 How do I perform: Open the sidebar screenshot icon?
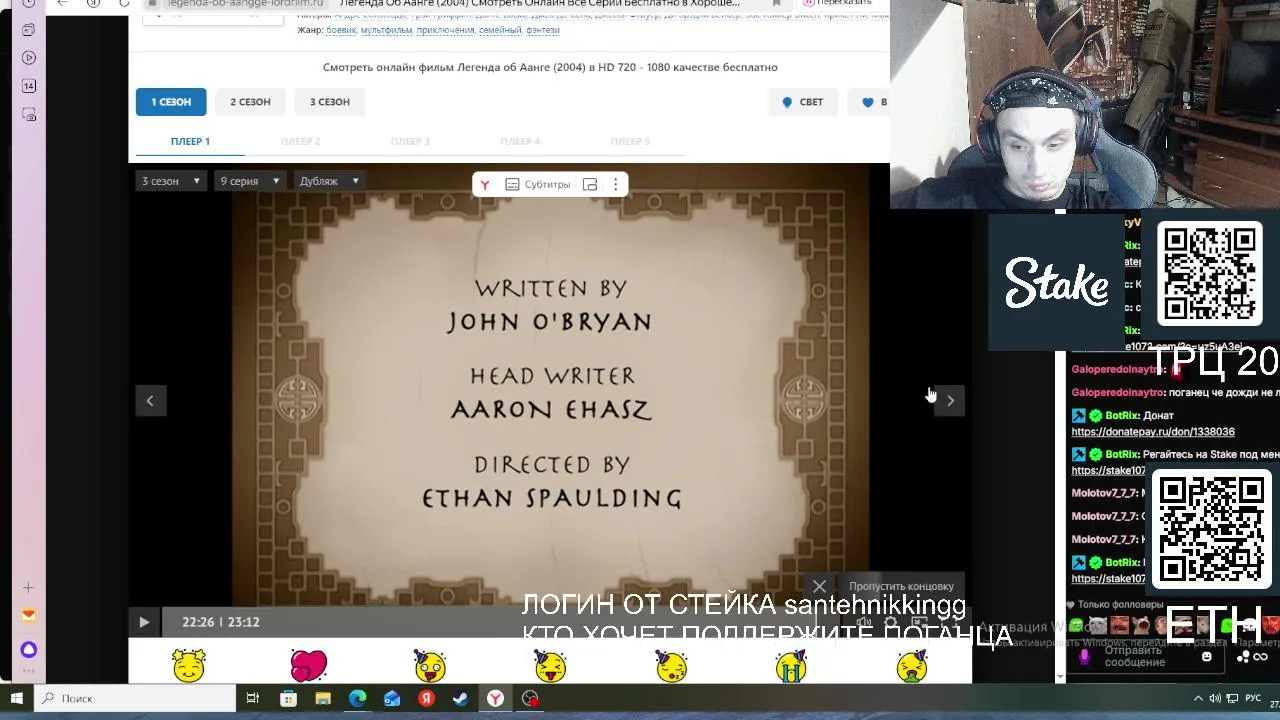29,114
